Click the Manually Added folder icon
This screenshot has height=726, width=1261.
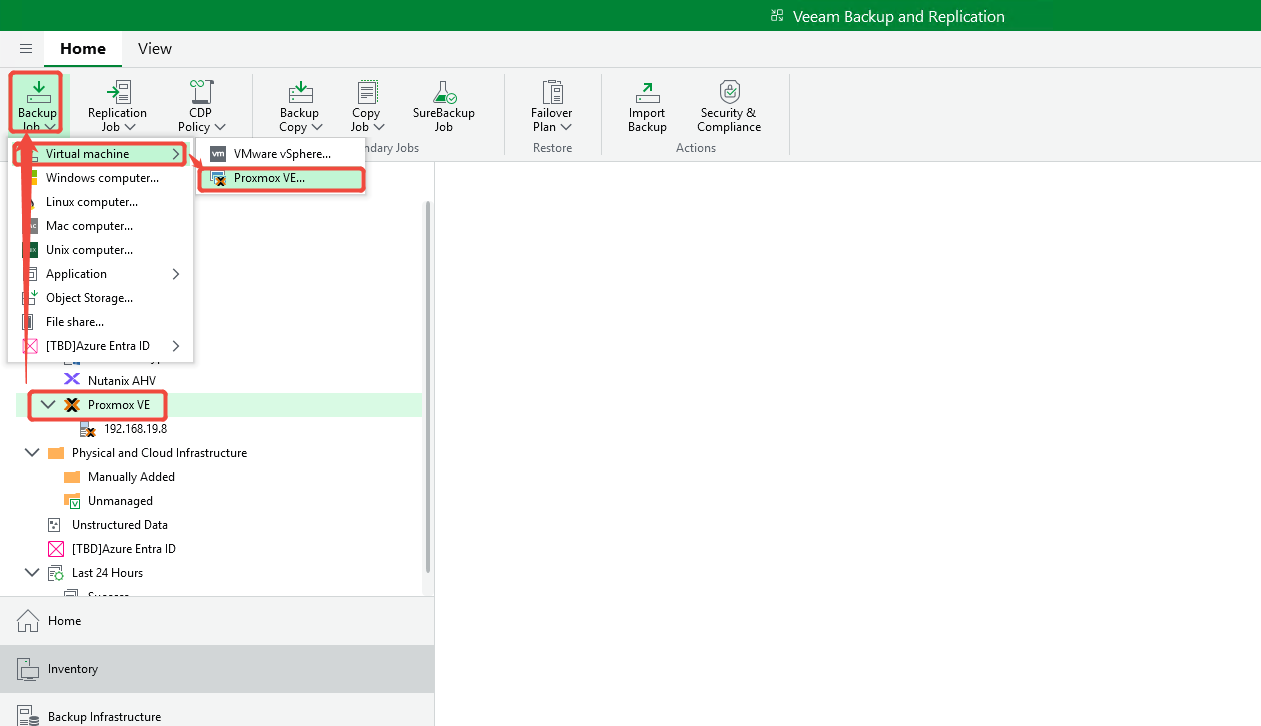(72, 477)
